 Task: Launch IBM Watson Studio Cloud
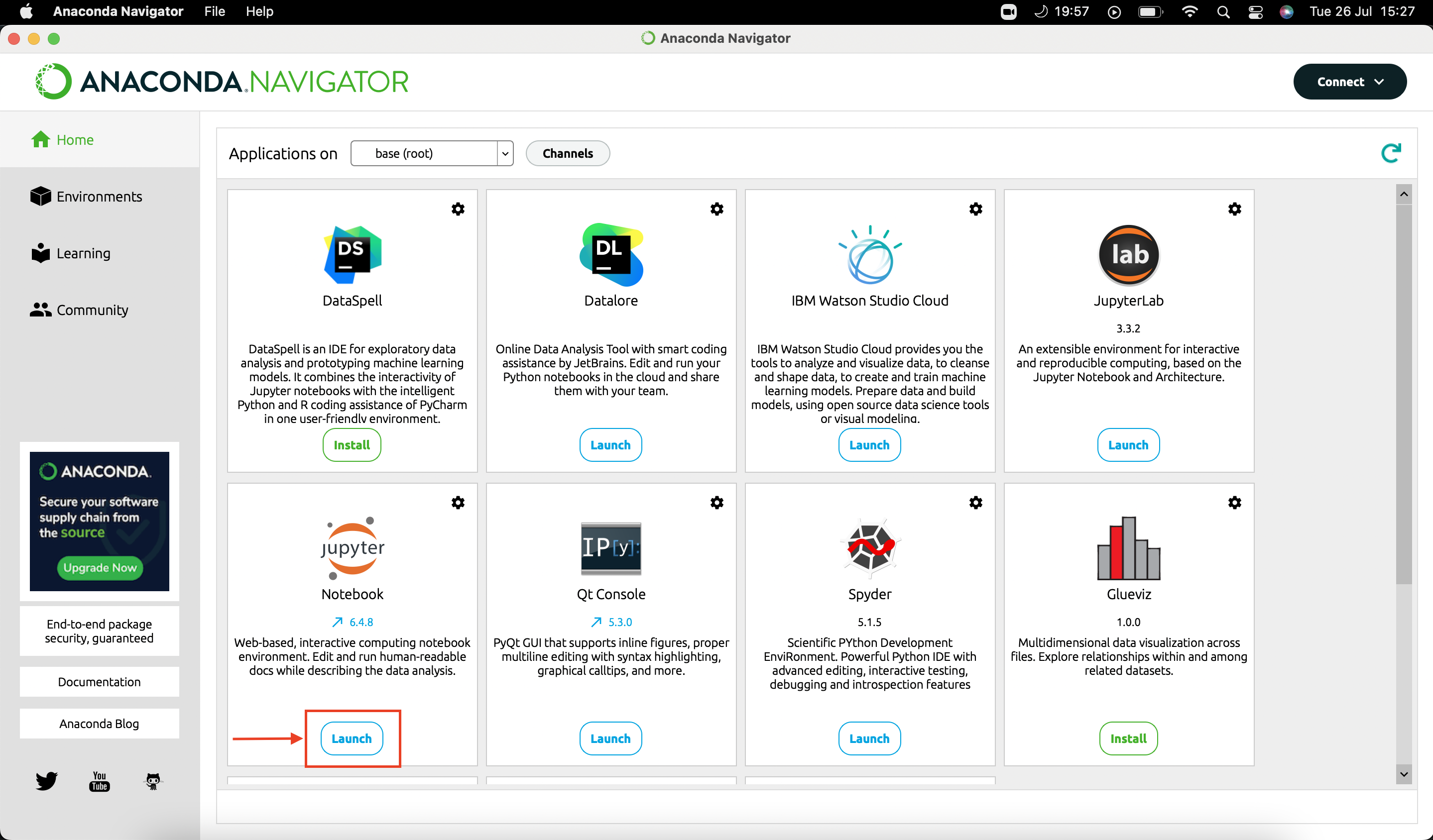(x=869, y=445)
